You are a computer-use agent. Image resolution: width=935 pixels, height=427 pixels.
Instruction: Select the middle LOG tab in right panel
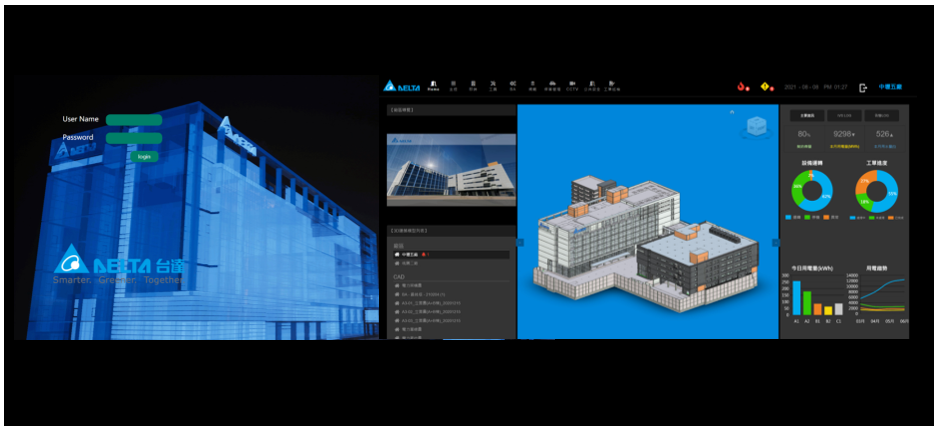[x=844, y=116]
